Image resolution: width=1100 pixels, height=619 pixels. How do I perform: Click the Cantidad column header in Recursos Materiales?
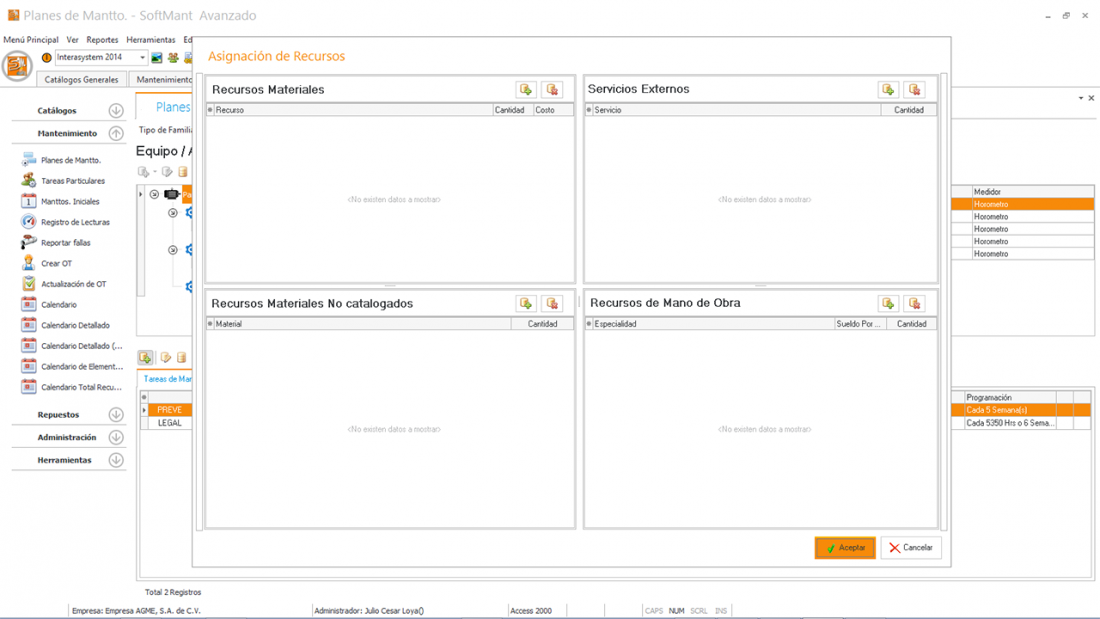coord(509,110)
